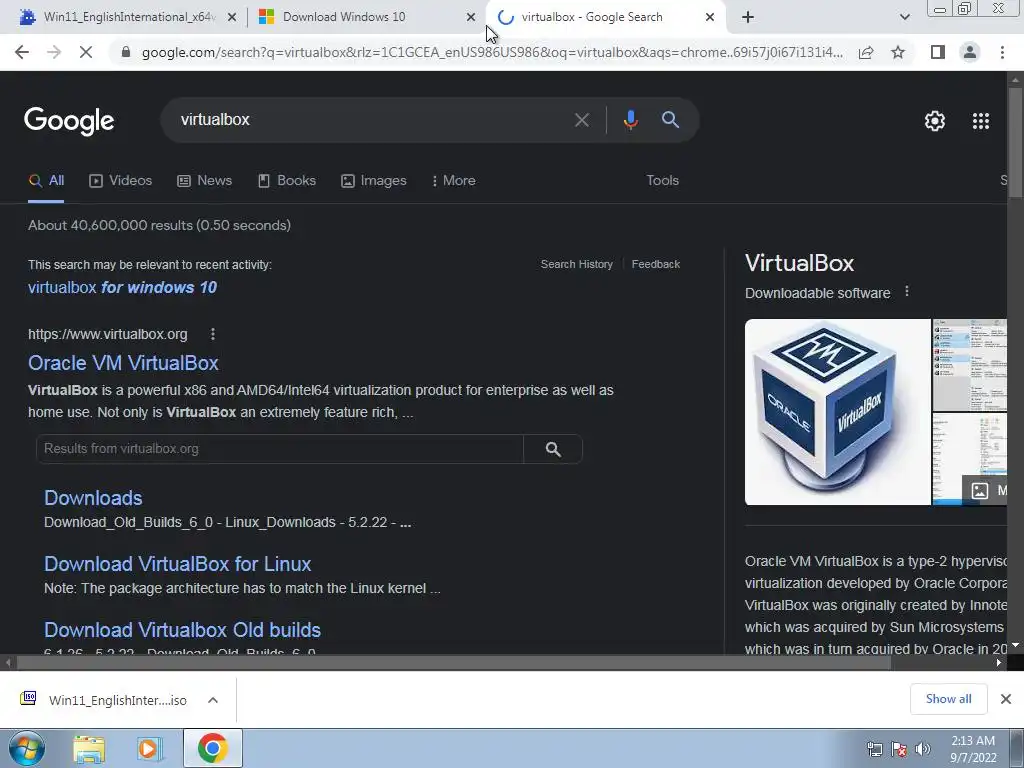Search within virtualbox.org results

553,449
